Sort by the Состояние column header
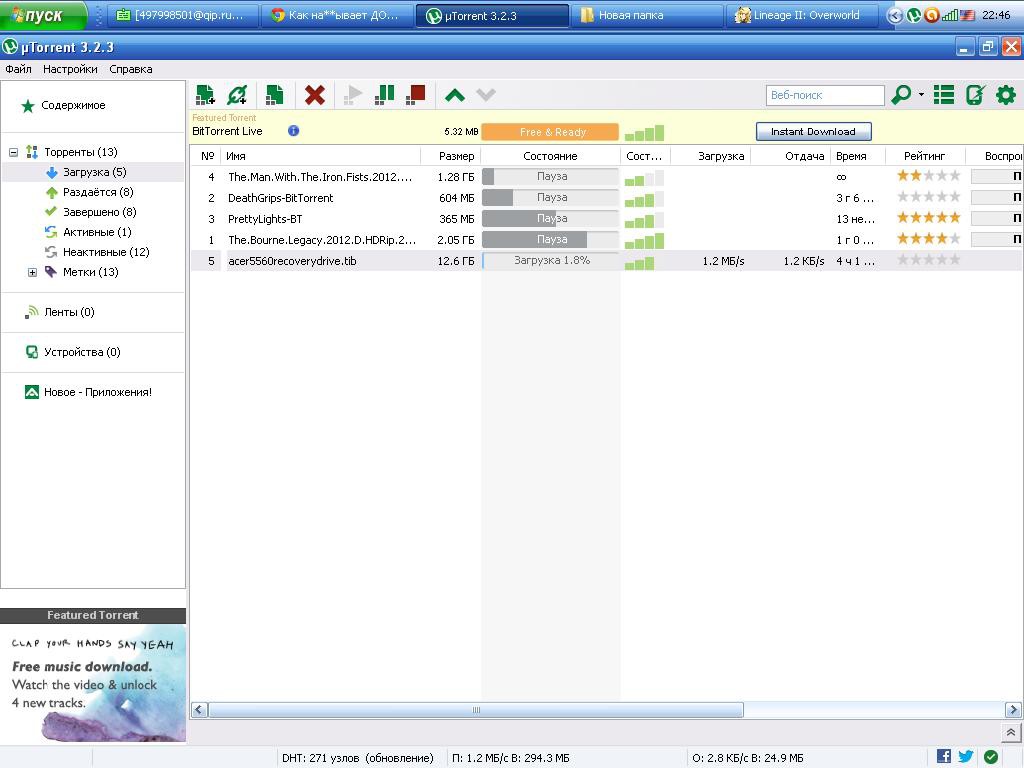Viewport: 1024px width, 768px height. pyautogui.click(x=551, y=156)
